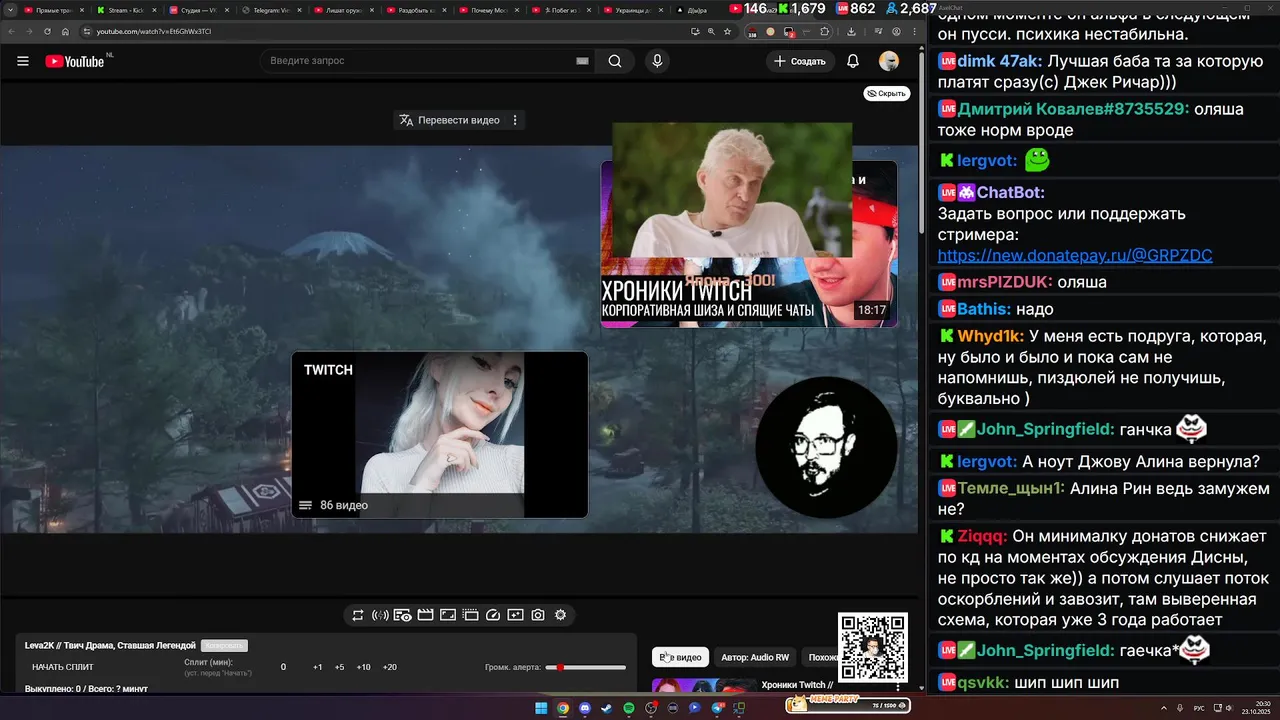Open the YouTube account avatar menu
Image resolution: width=1280 pixels, height=720 pixels.
pyautogui.click(x=889, y=61)
